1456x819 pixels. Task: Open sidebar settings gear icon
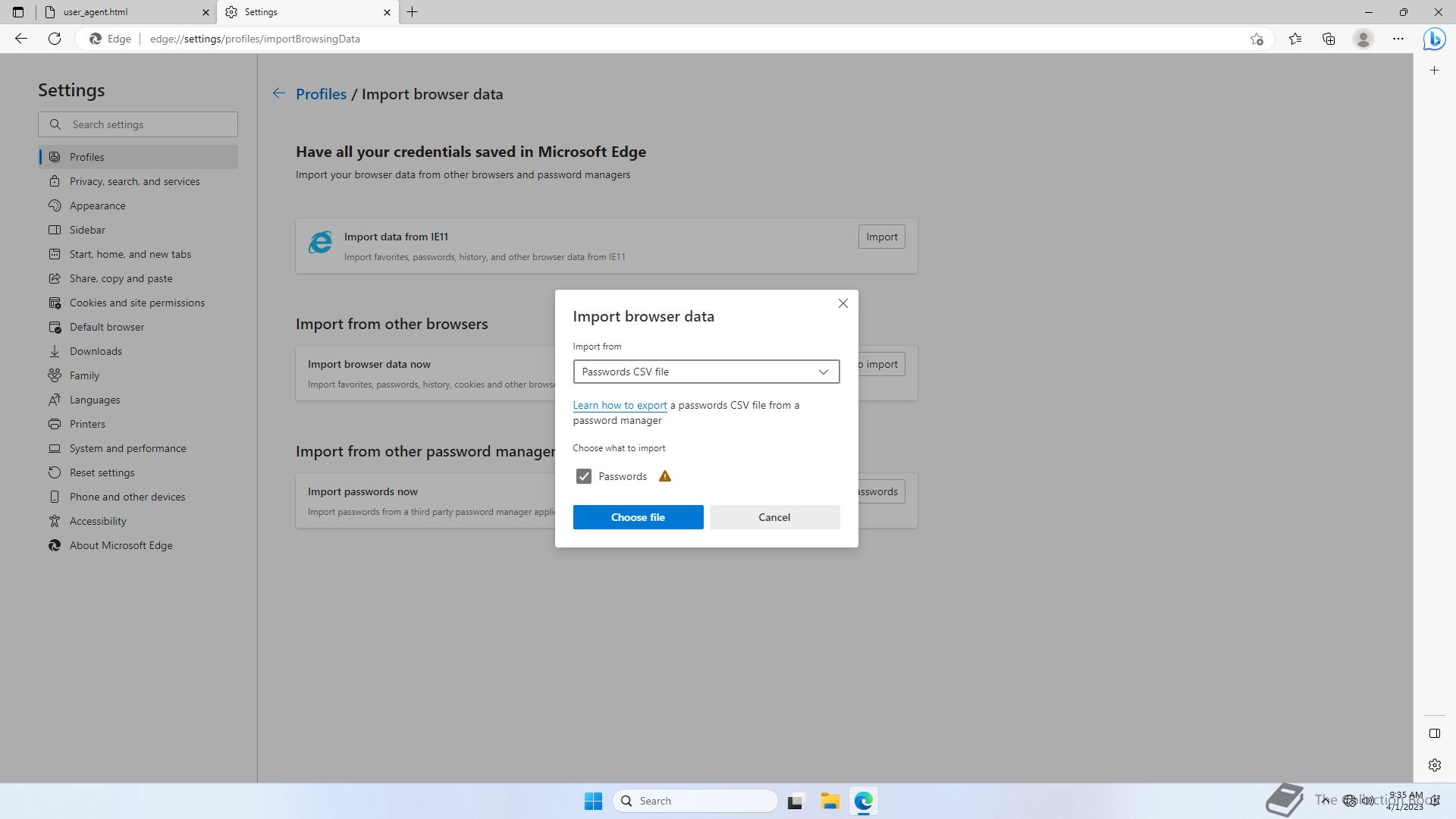tap(1434, 765)
